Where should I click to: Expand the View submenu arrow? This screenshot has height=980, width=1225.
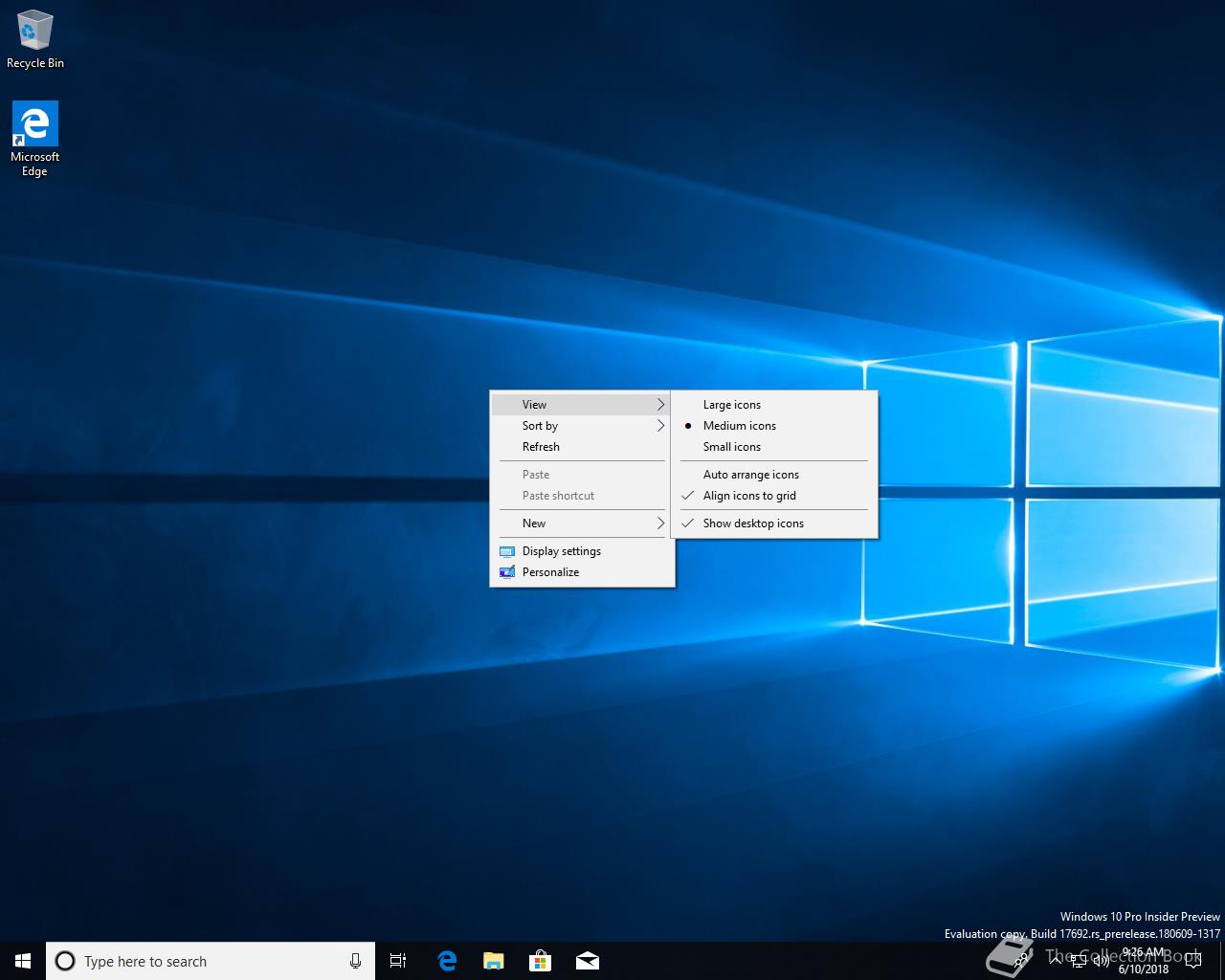(x=660, y=405)
